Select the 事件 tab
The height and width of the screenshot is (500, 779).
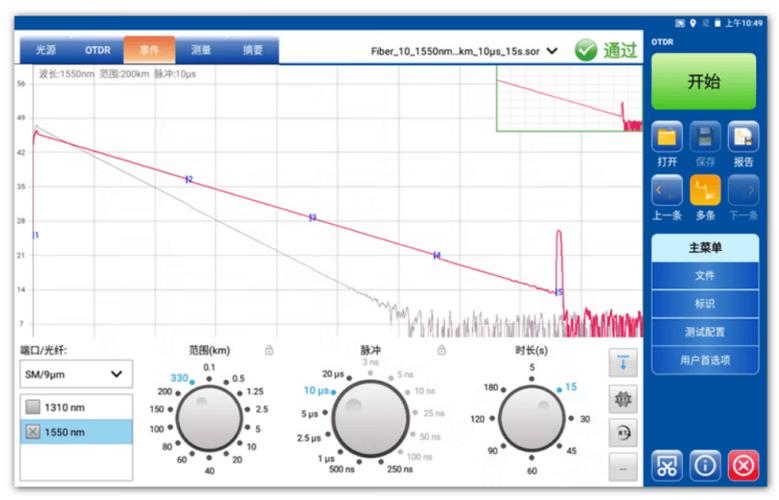(149, 50)
